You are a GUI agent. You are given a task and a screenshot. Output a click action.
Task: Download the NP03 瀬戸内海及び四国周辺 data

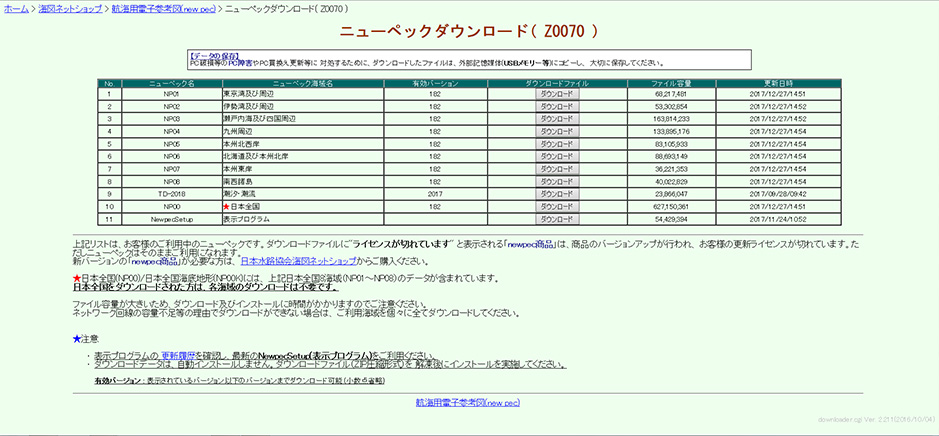tap(558, 119)
